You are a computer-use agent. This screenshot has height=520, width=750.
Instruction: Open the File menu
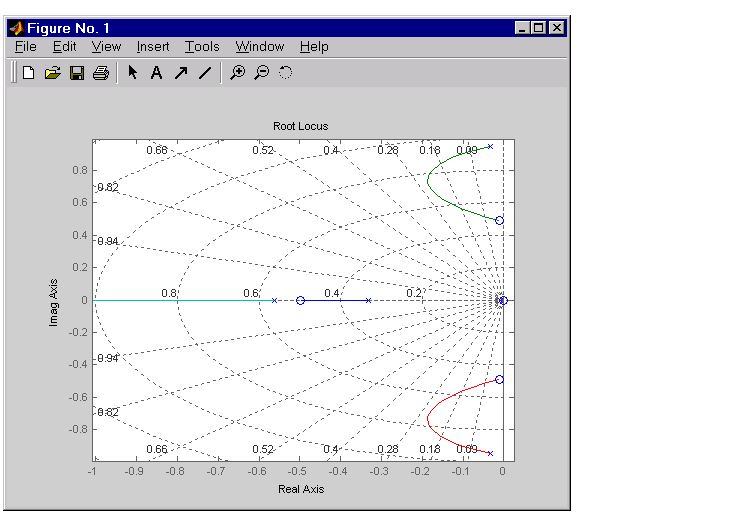point(25,47)
